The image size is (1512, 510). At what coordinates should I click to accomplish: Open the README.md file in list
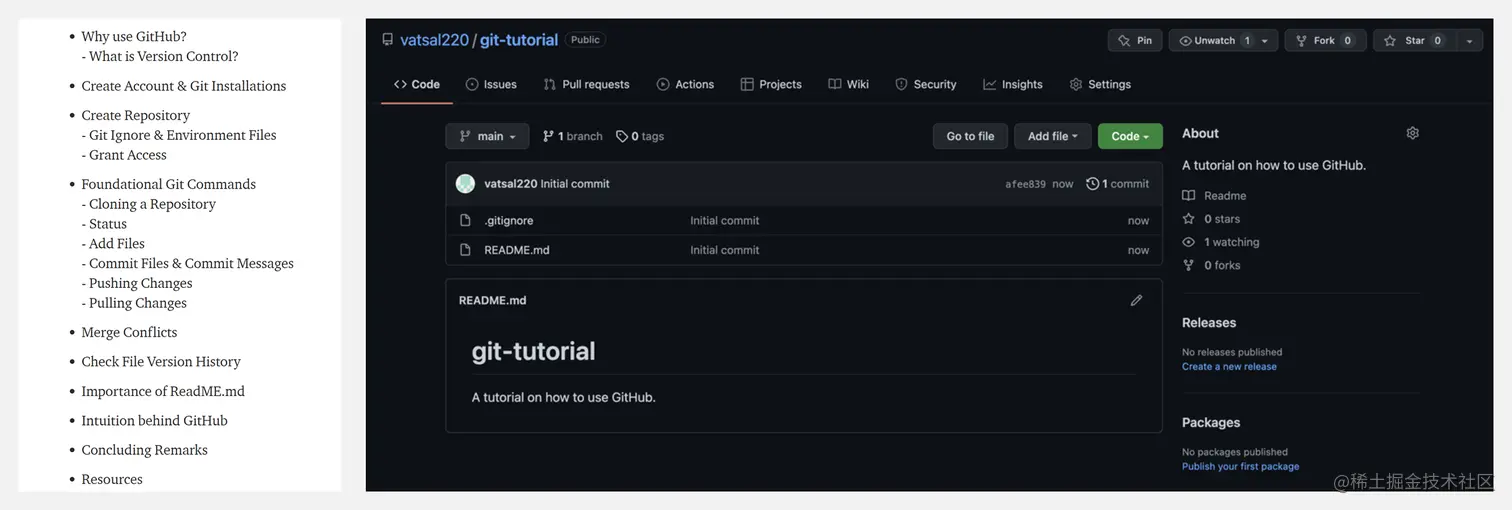tap(516, 250)
